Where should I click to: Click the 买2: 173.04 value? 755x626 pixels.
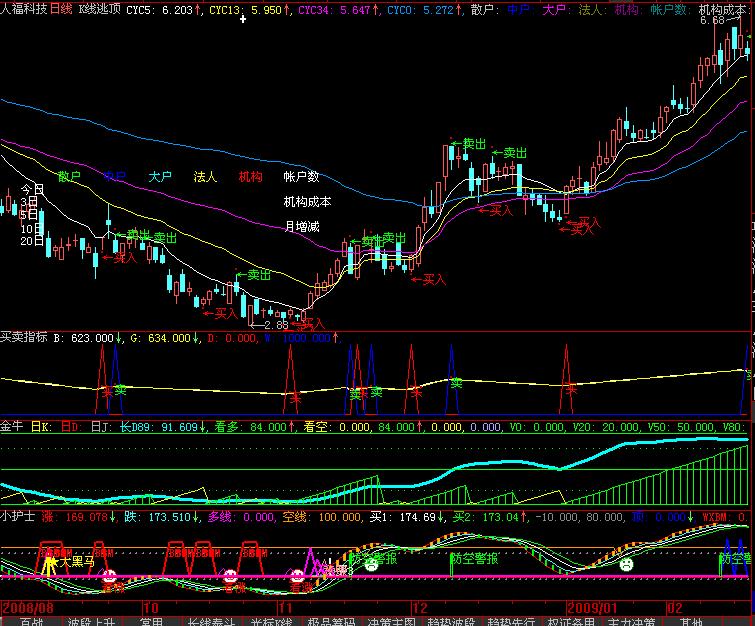[x=490, y=517]
